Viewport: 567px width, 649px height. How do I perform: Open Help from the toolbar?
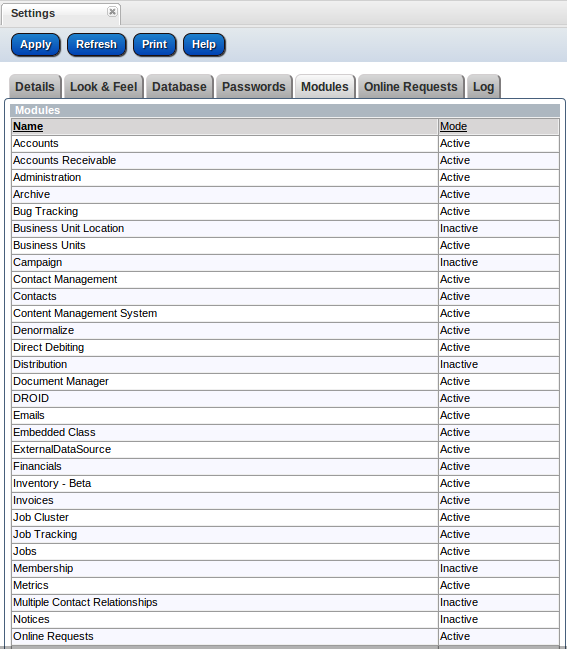pos(204,45)
